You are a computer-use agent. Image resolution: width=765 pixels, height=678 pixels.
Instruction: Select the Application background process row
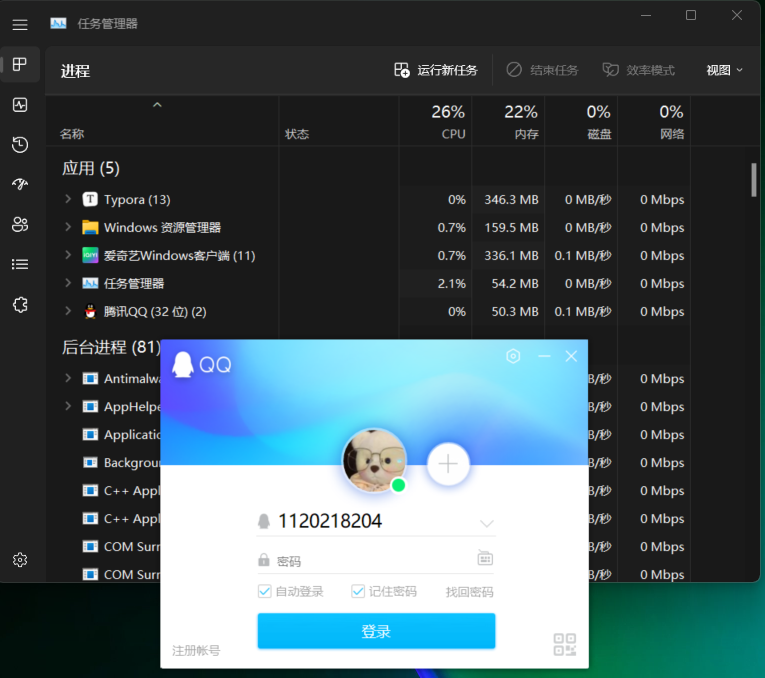122,435
